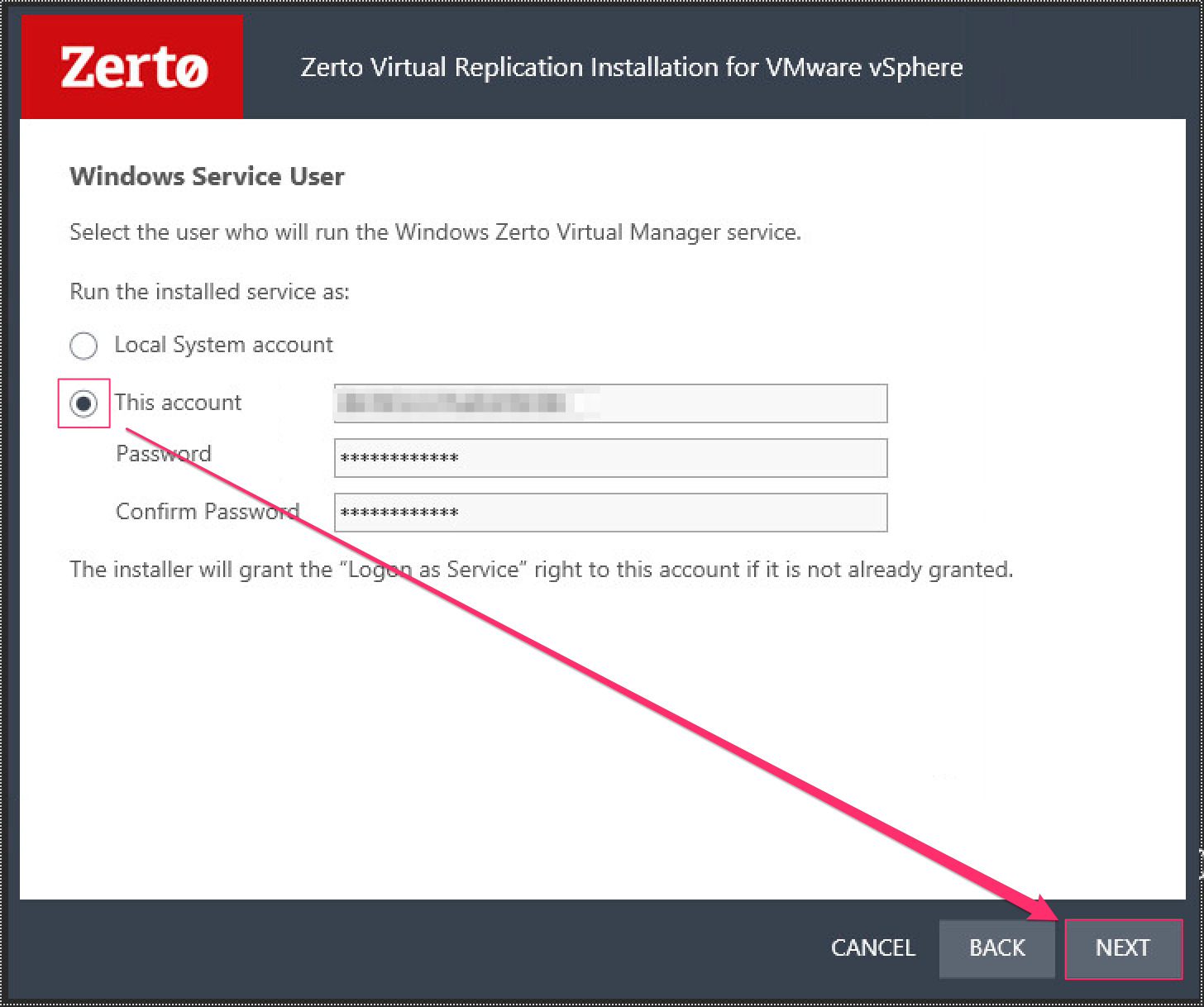Click the BACK button
The image size is (1204, 1007).
coord(996,948)
